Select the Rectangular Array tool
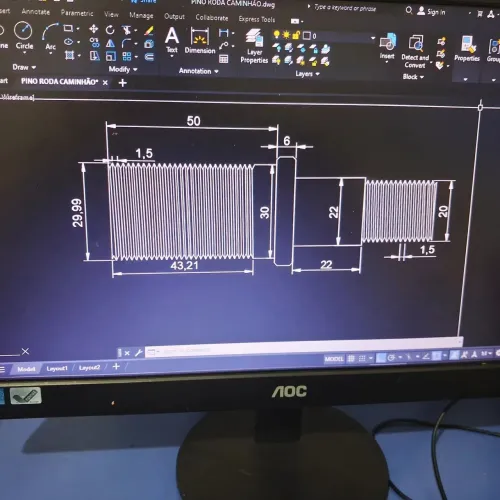The image size is (500, 500). [x=127, y=56]
